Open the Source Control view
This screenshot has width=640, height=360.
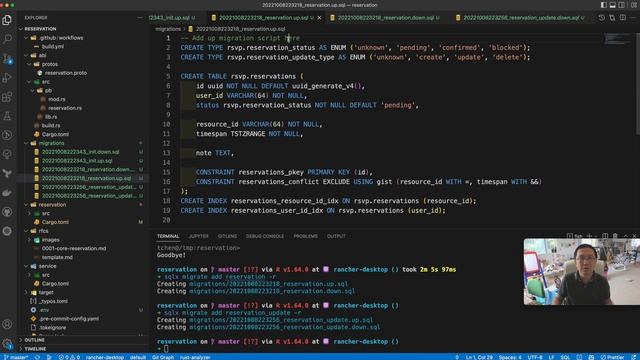tap(7, 58)
